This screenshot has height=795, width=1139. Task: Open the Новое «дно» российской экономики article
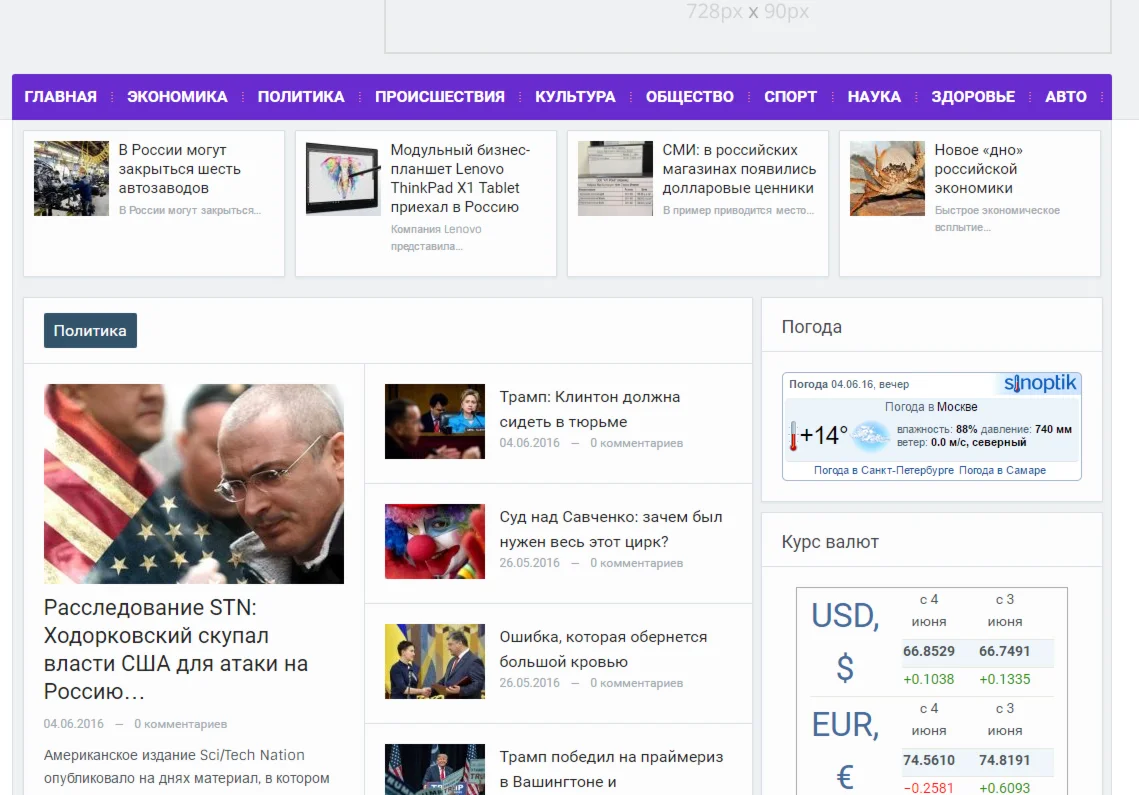(978, 169)
